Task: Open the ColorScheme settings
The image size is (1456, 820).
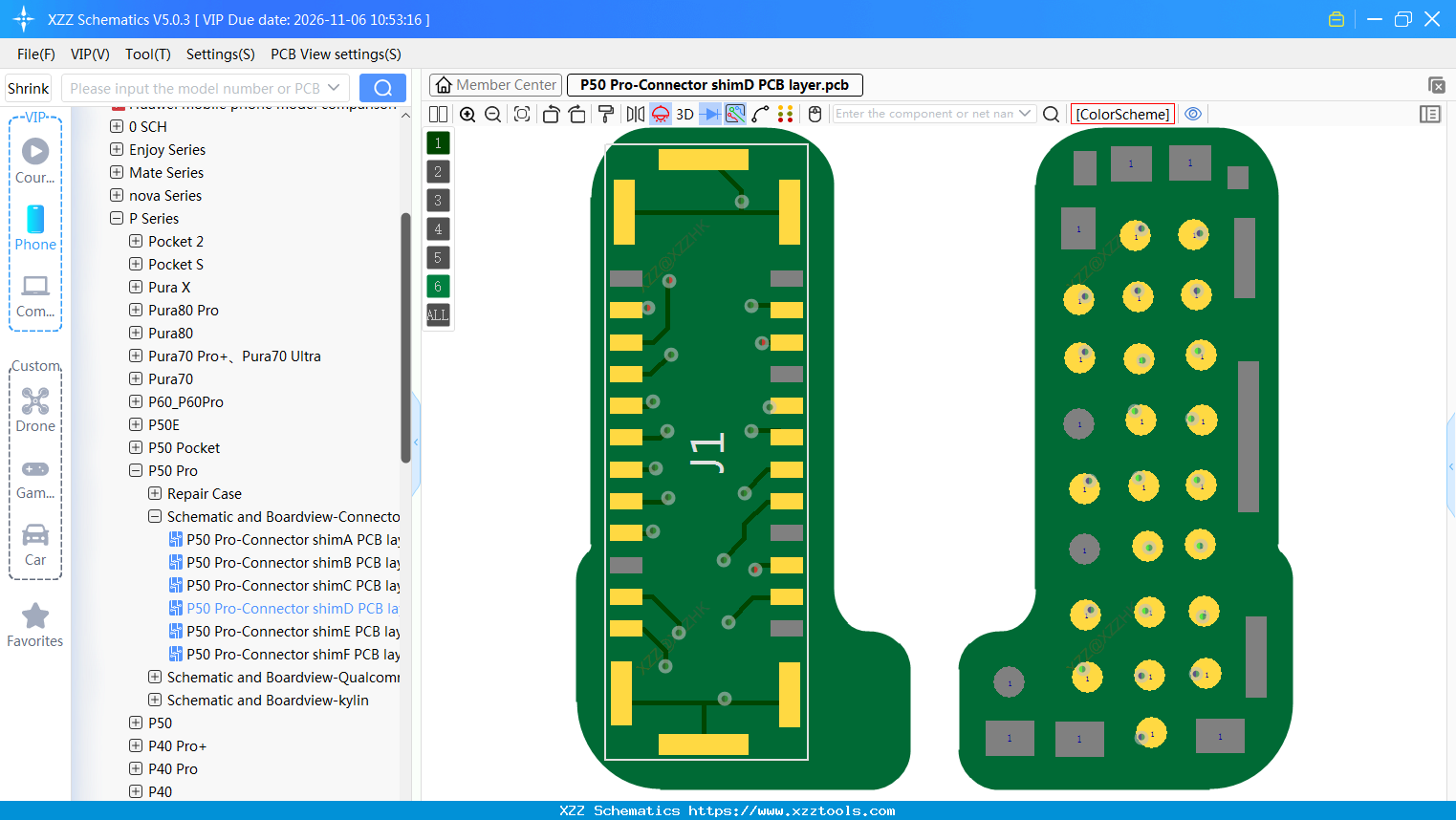Action: (1122, 113)
